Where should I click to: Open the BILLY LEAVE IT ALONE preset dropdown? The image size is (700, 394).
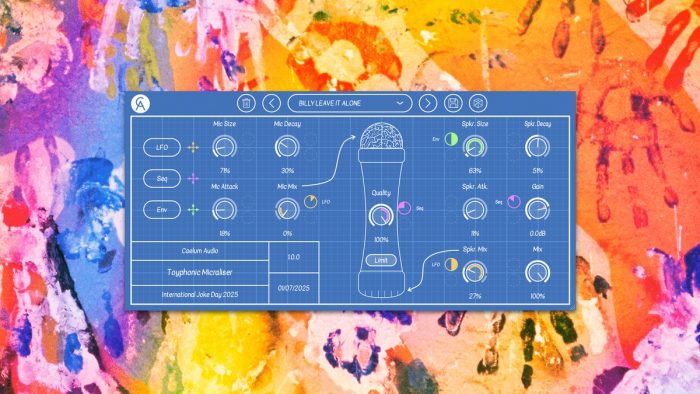point(350,104)
